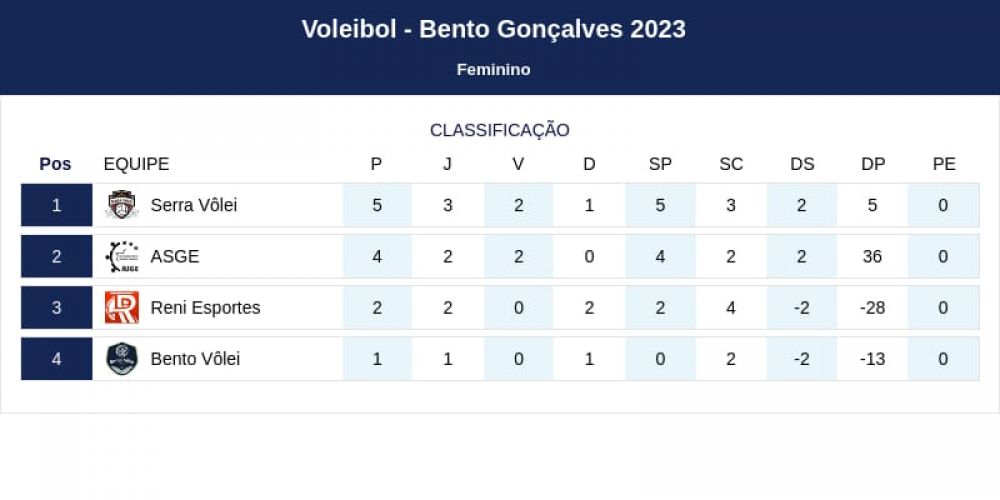1000x500 pixels.
Task: Open the Bento Vôlei team name
Action: [195, 359]
